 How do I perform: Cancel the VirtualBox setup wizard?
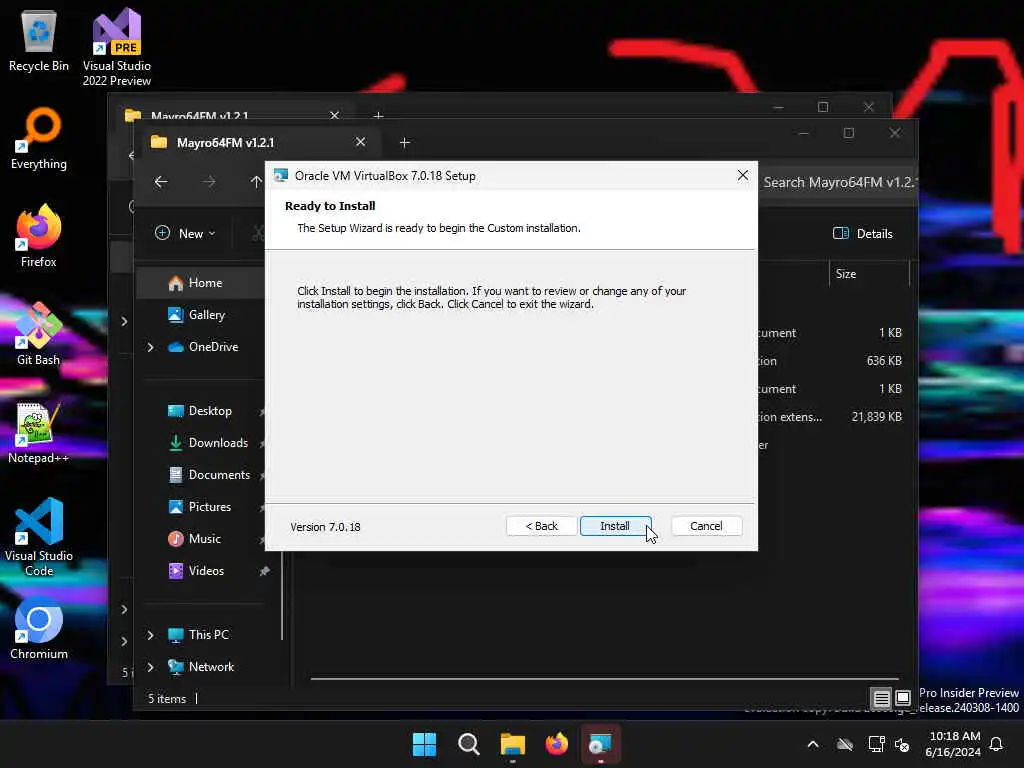click(706, 526)
